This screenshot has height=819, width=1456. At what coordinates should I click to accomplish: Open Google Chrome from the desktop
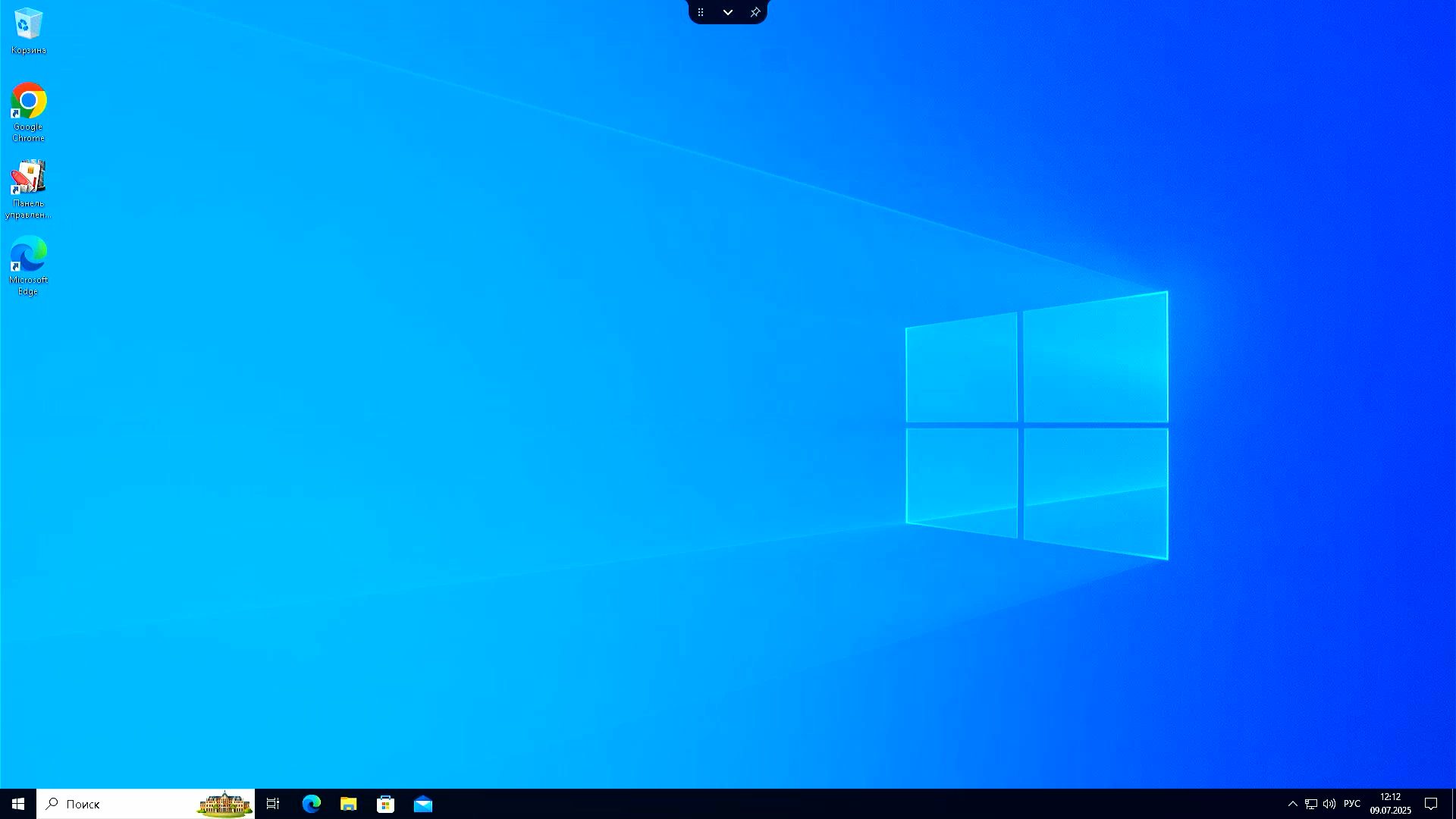[x=28, y=102]
